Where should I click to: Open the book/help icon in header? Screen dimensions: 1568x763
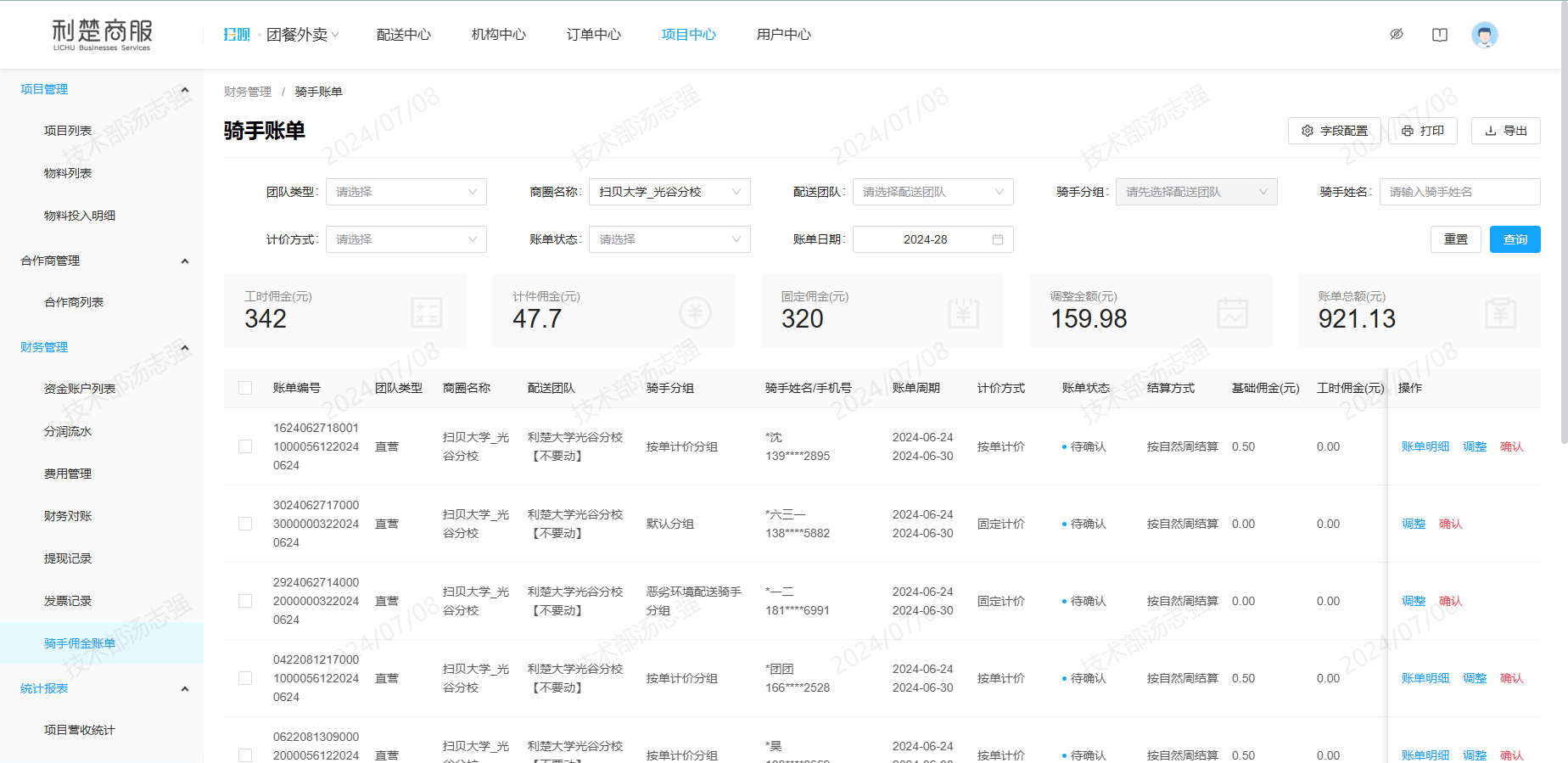[1440, 35]
